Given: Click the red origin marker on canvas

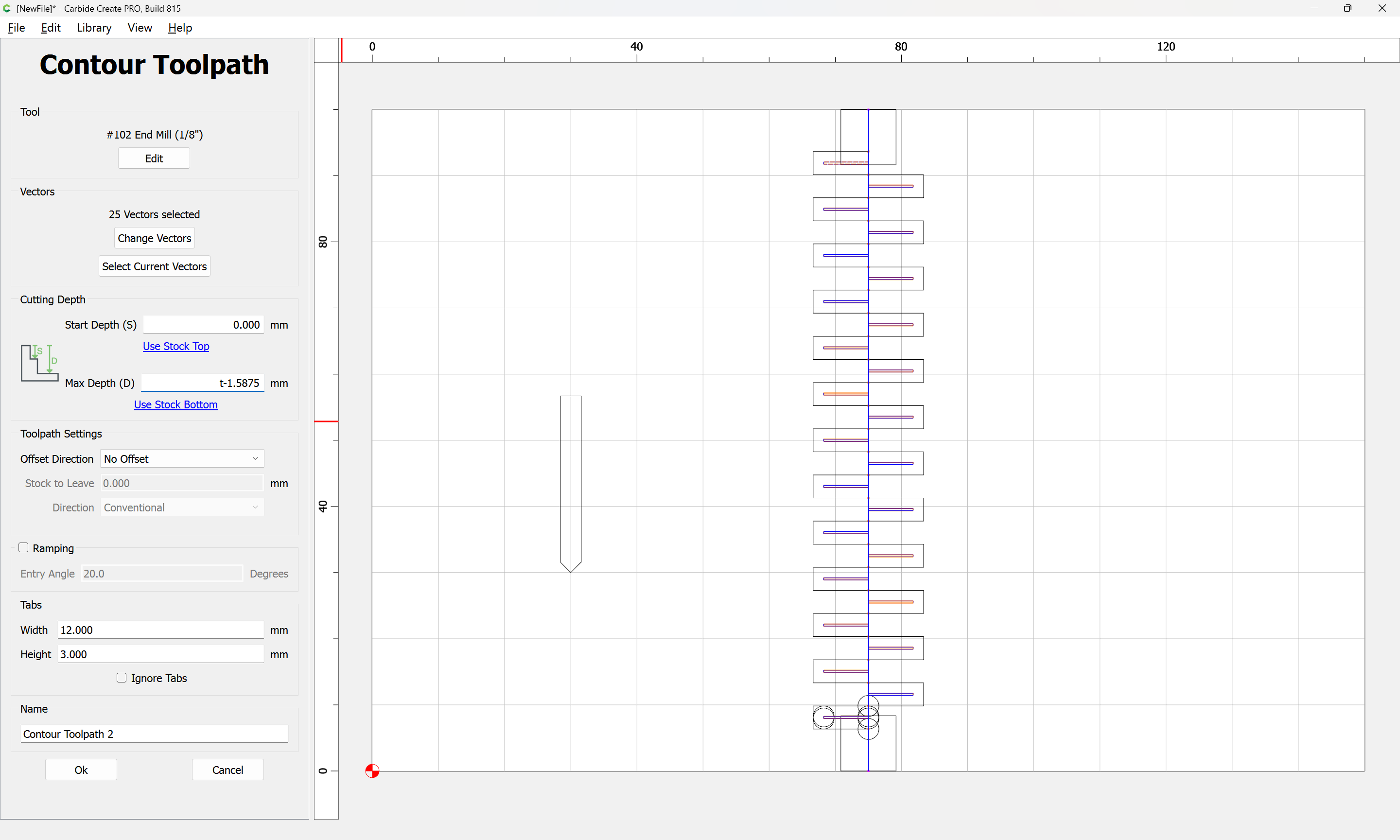Looking at the screenshot, I should point(372,771).
